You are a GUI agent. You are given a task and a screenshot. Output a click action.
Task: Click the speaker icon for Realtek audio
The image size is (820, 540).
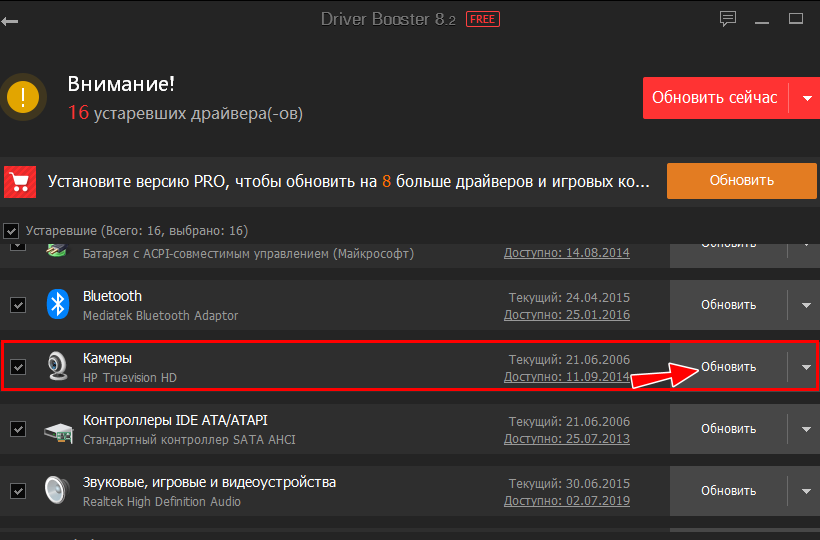tap(56, 489)
